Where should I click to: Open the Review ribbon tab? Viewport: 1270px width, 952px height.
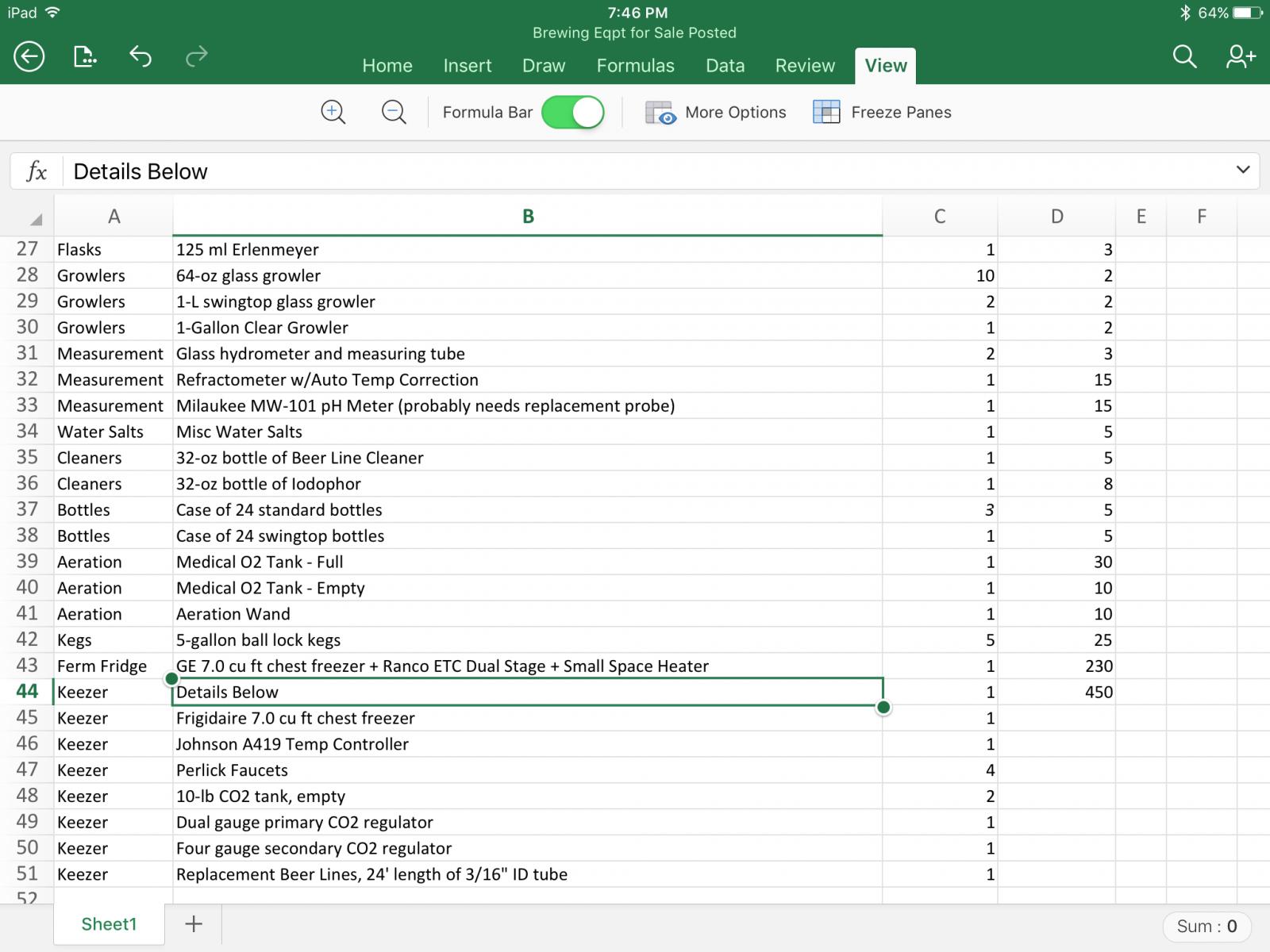click(805, 66)
